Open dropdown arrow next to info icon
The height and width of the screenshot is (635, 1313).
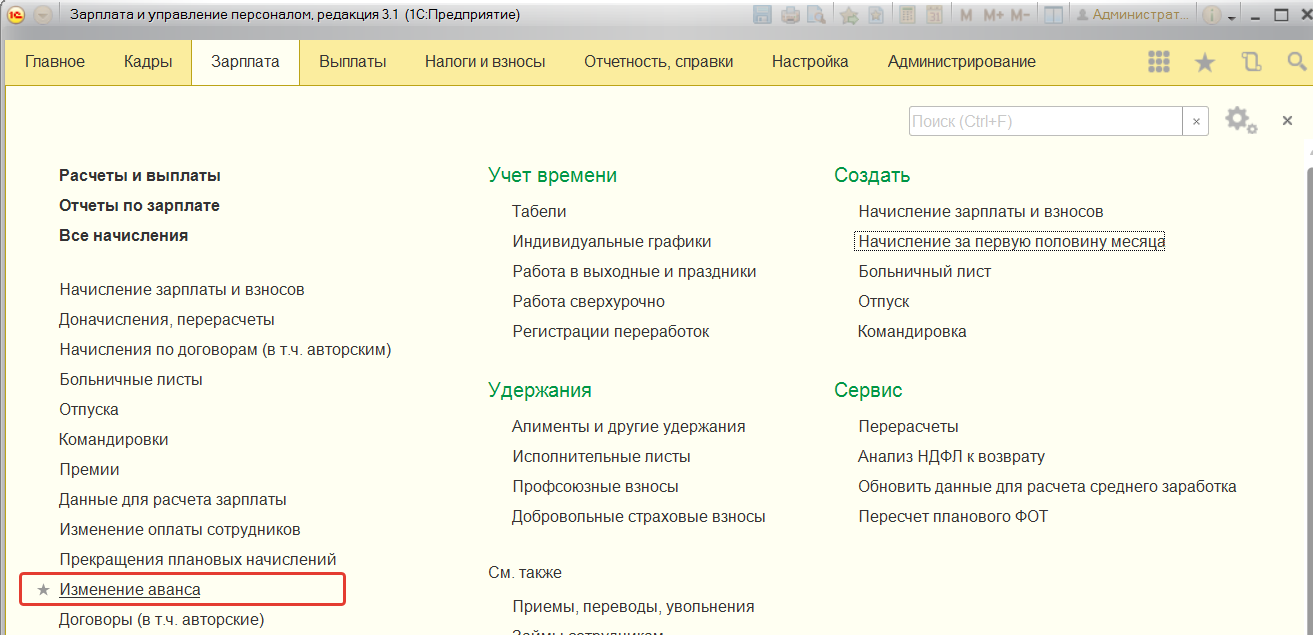[1232, 16]
